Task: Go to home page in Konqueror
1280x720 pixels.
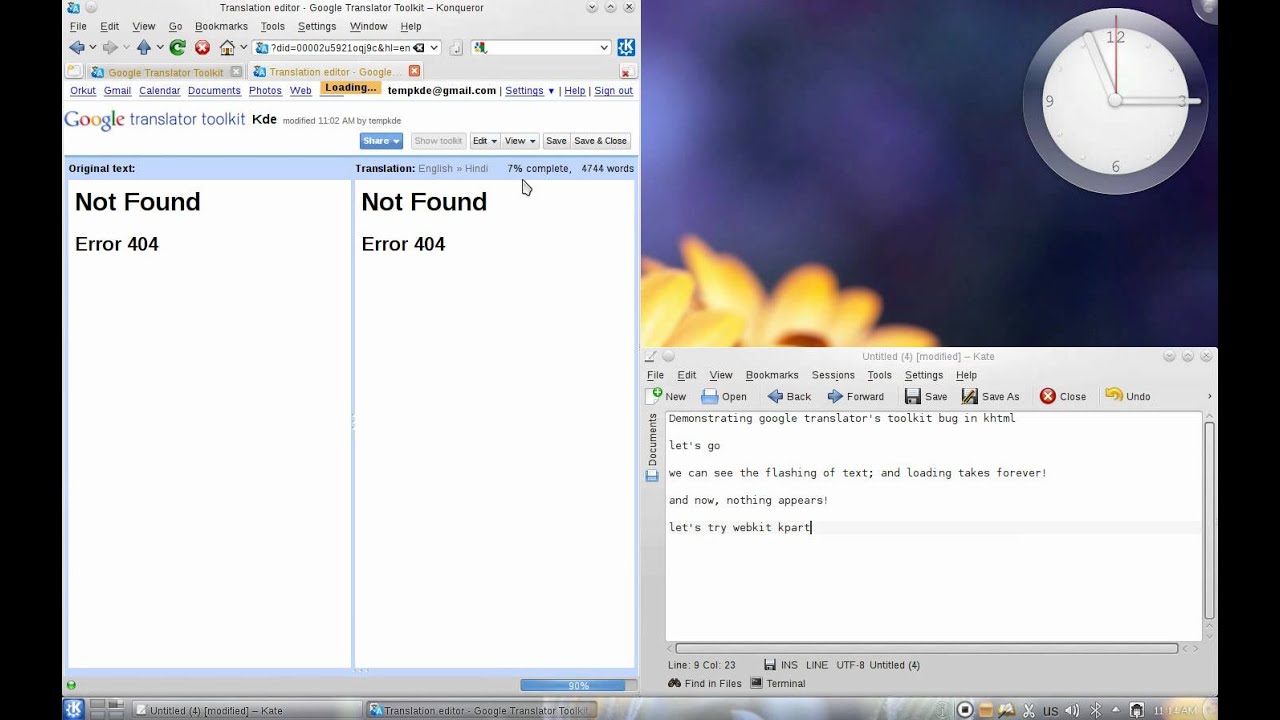Action: 227,48
